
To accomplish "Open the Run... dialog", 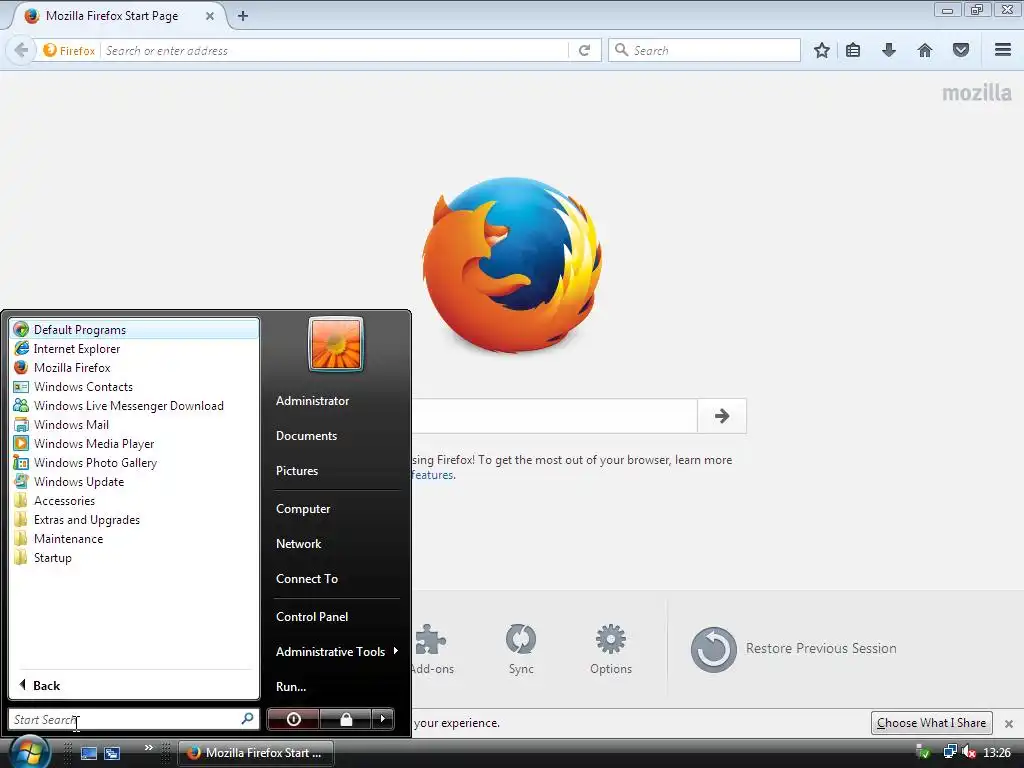I will click(291, 686).
